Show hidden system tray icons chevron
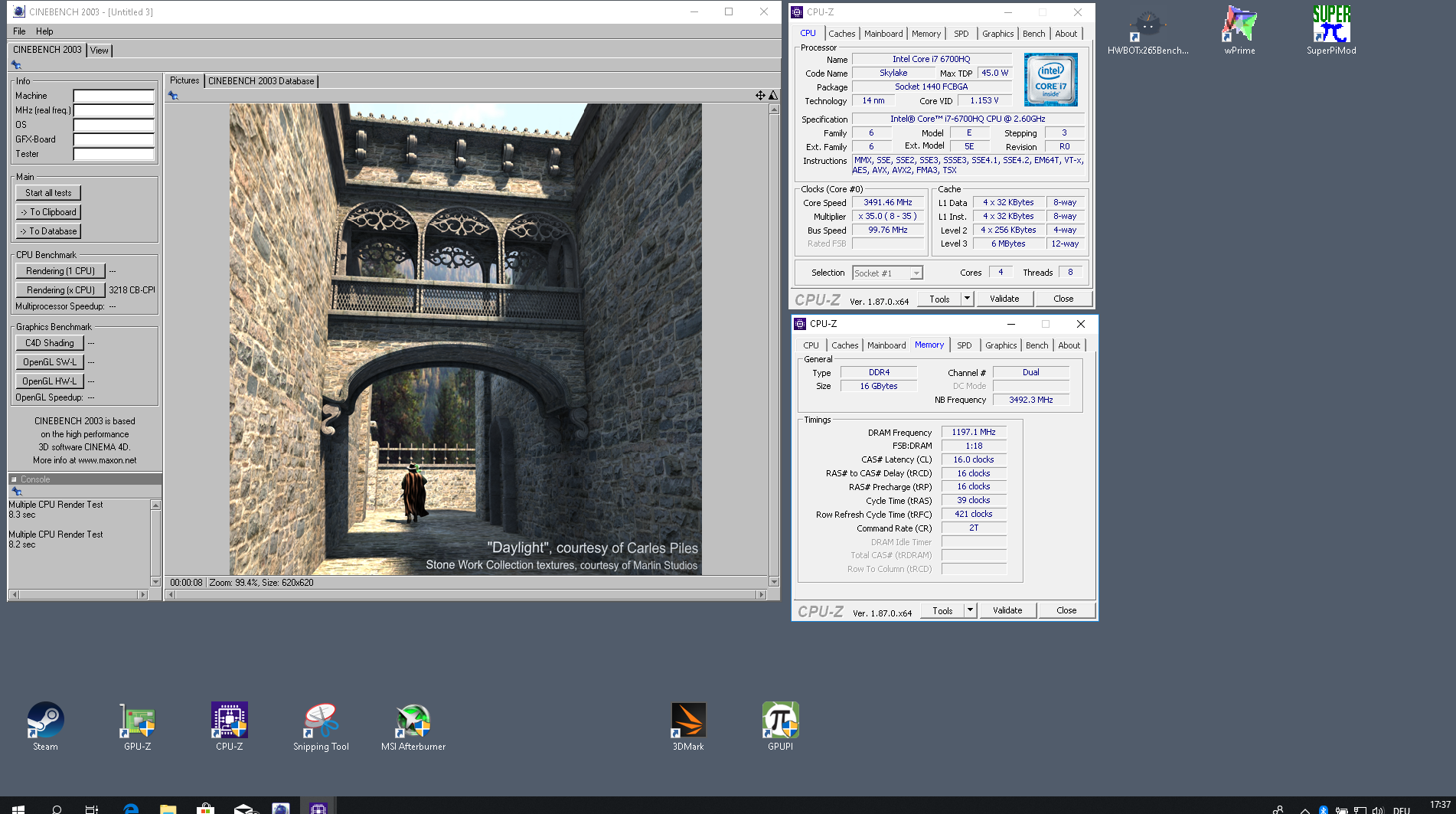Viewport: 1456px width, 814px height. click(1304, 809)
